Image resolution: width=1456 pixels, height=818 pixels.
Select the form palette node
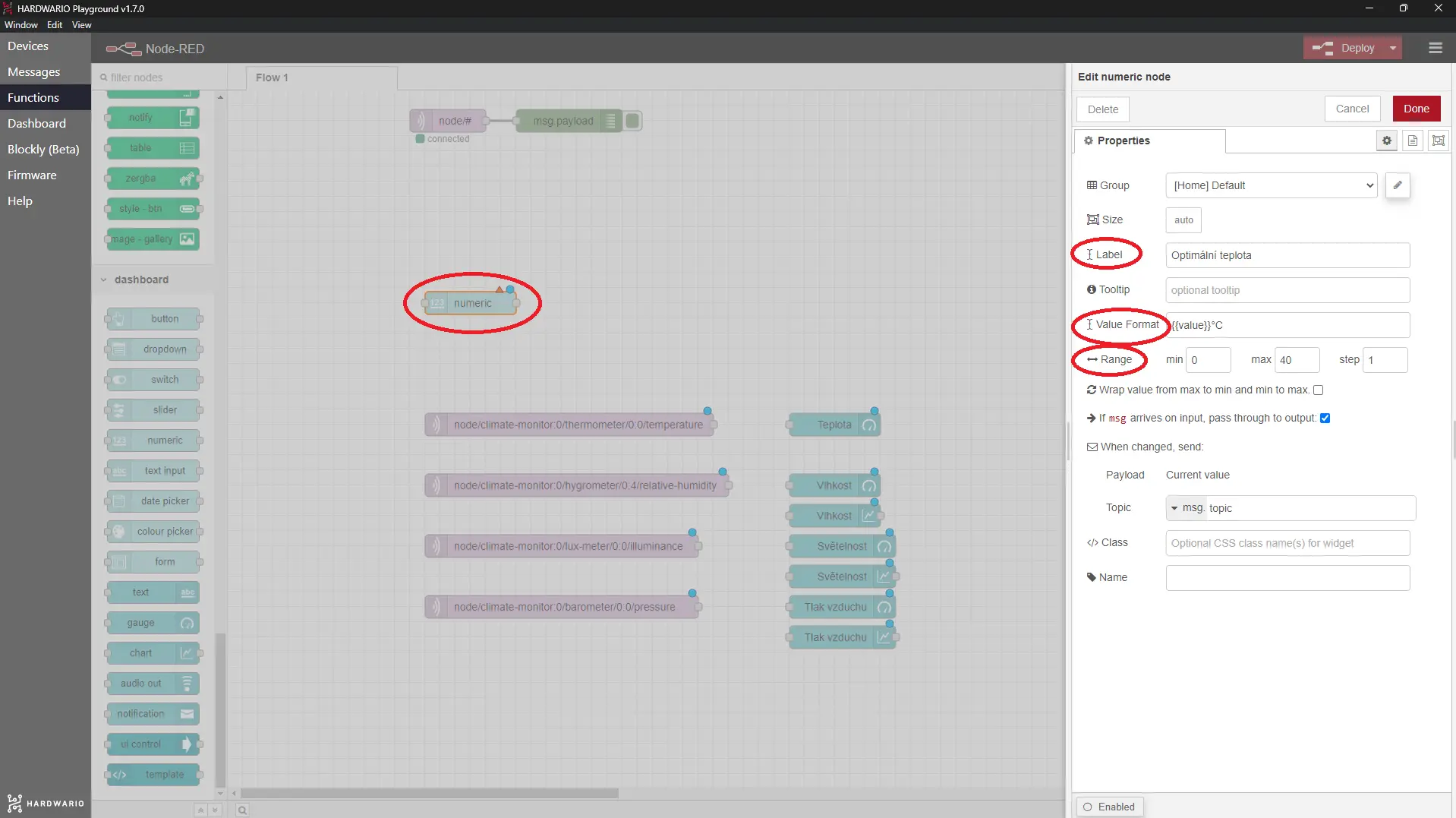[x=154, y=562]
